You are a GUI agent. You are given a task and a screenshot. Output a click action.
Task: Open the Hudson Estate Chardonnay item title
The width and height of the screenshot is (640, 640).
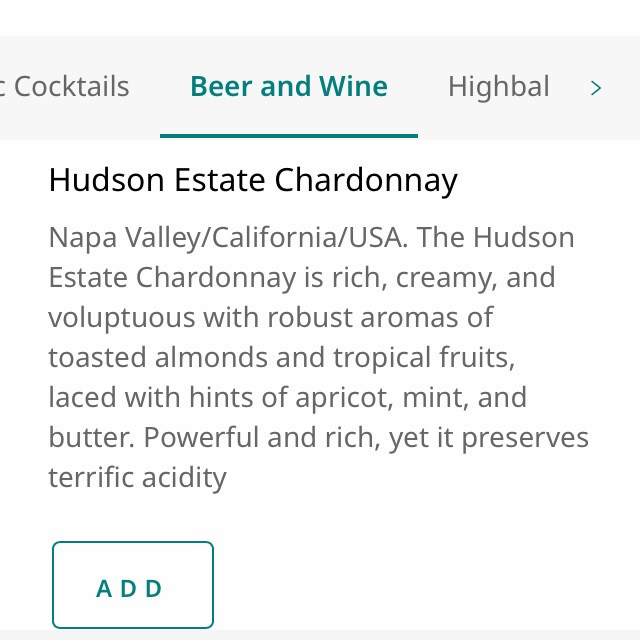(x=252, y=180)
